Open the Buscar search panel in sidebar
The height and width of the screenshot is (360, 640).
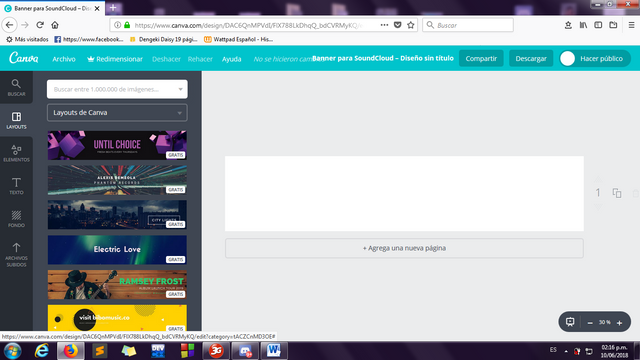coord(16,88)
